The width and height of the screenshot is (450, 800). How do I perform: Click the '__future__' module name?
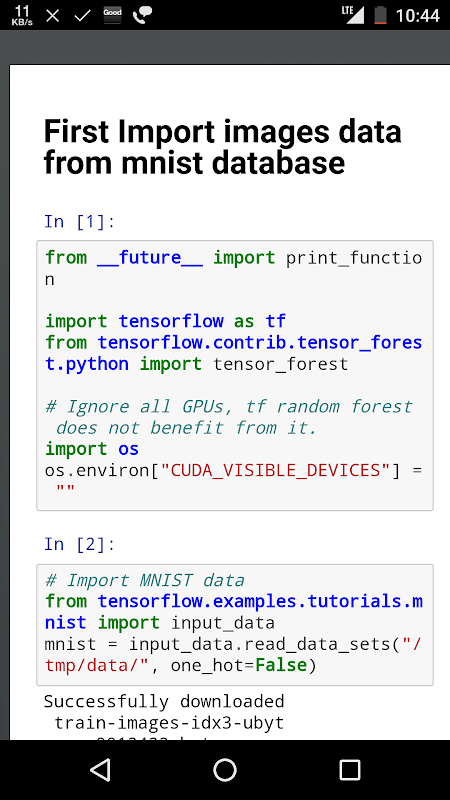[x=149, y=258]
